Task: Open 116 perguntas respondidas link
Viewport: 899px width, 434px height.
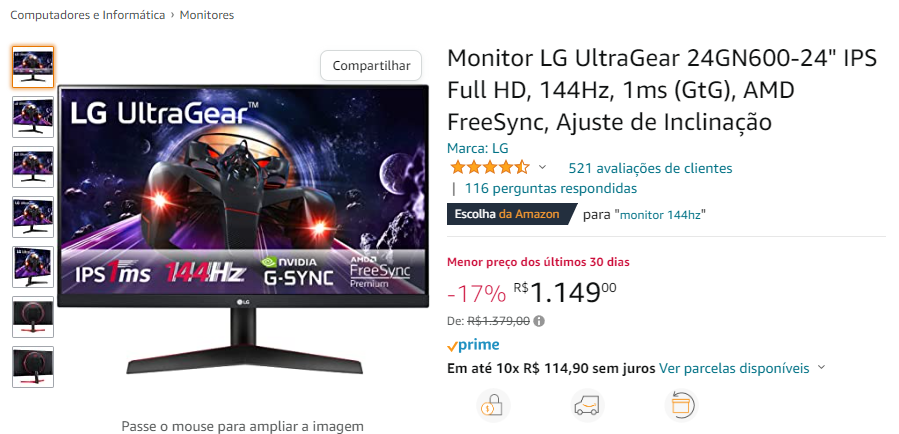Action: [x=550, y=188]
